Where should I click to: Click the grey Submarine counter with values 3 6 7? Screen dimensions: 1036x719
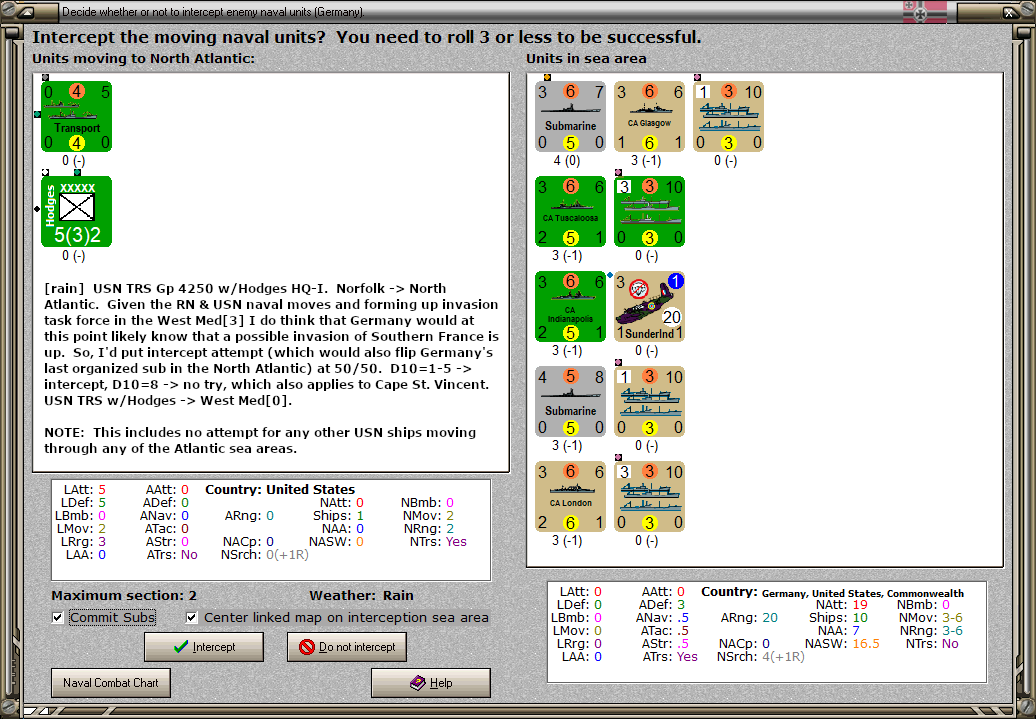(x=570, y=116)
